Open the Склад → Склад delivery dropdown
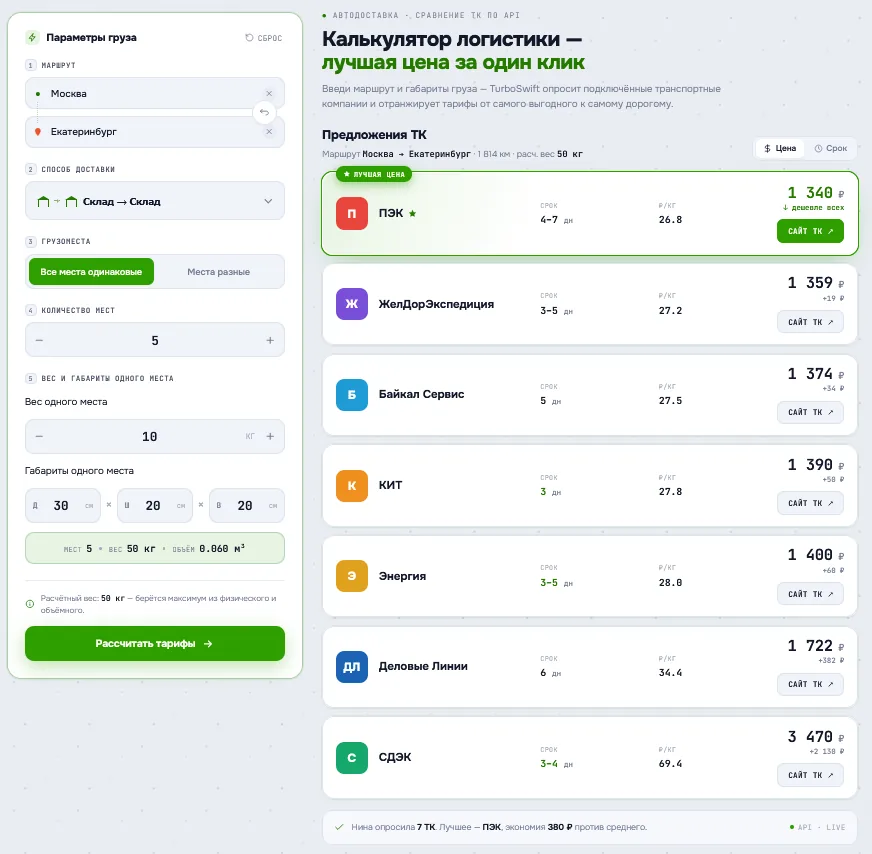 coord(155,201)
